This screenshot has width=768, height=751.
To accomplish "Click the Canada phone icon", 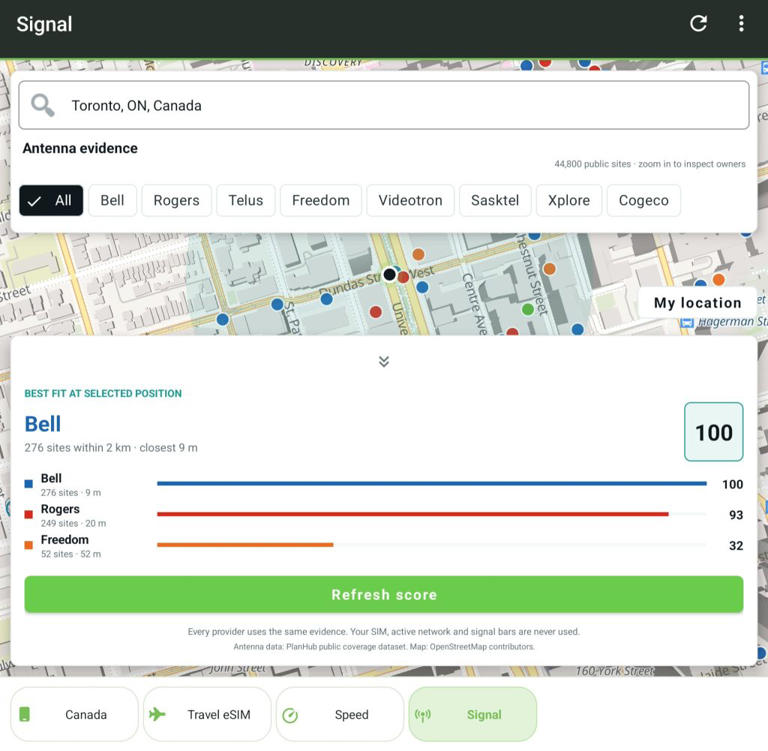I will point(24,714).
